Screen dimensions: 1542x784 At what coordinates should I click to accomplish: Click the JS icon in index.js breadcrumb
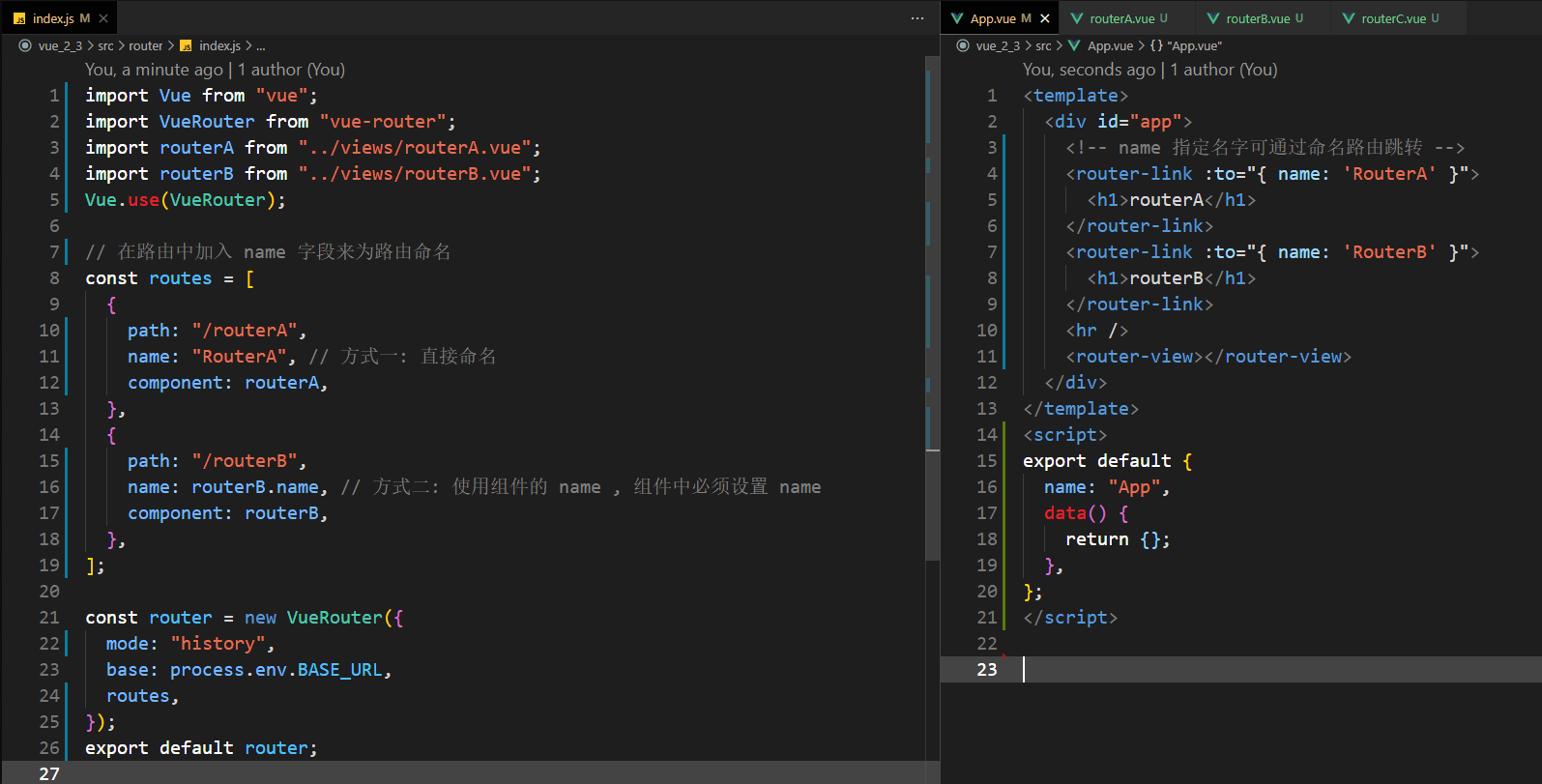pos(186,45)
